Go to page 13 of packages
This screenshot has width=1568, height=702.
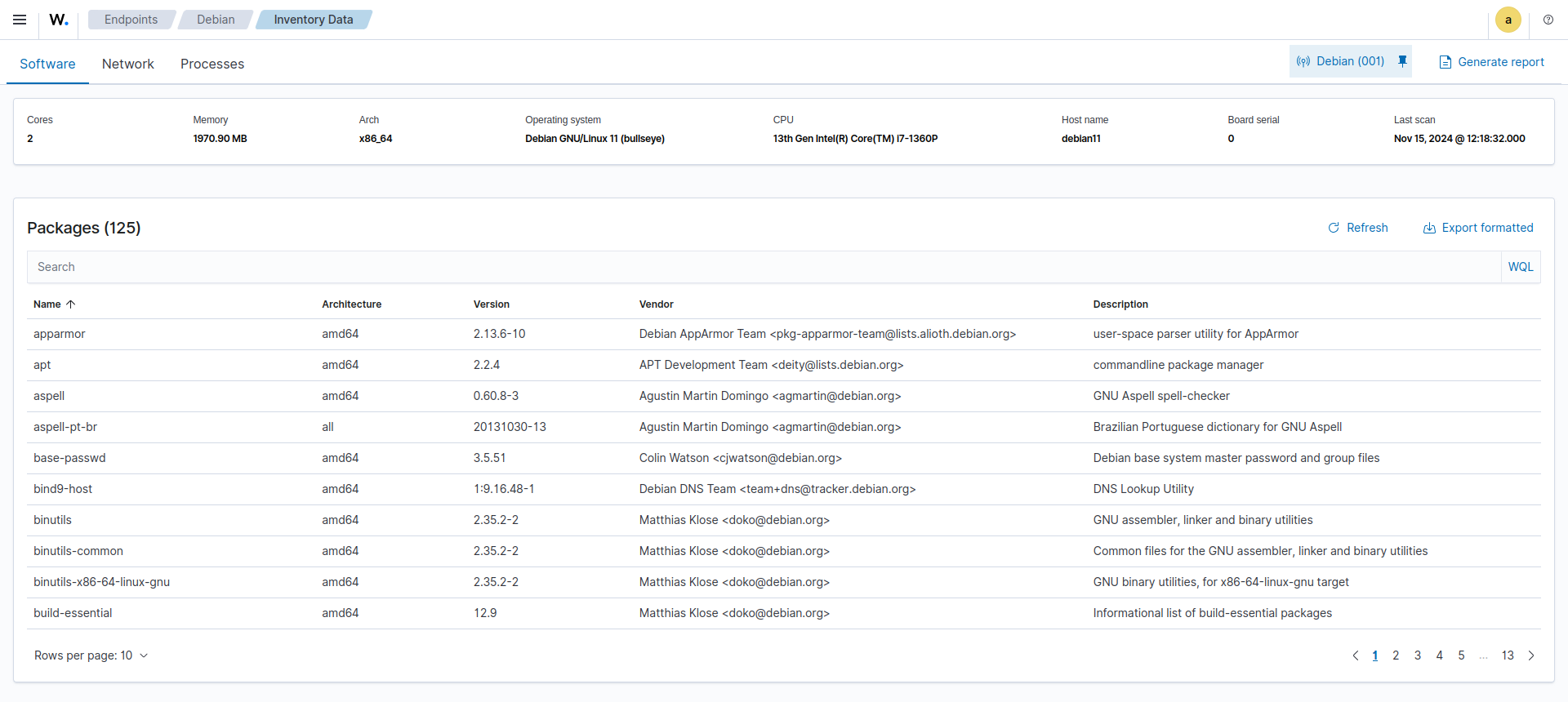click(x=1508, y=655)
